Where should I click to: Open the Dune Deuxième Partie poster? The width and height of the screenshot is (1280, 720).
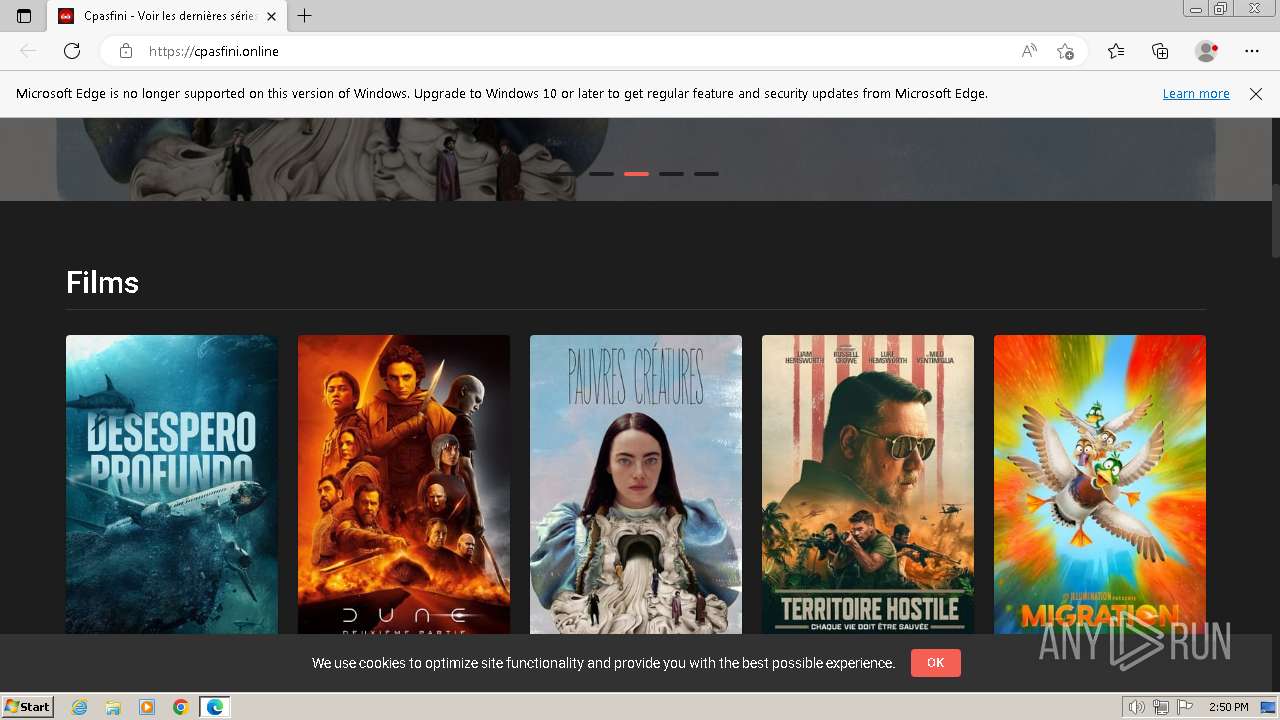404,484
